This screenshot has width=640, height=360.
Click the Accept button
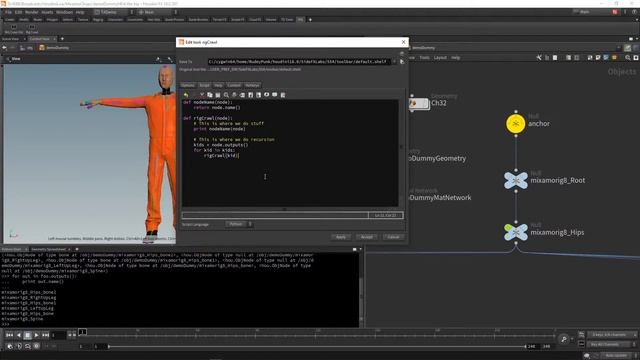tap(367, 237)
